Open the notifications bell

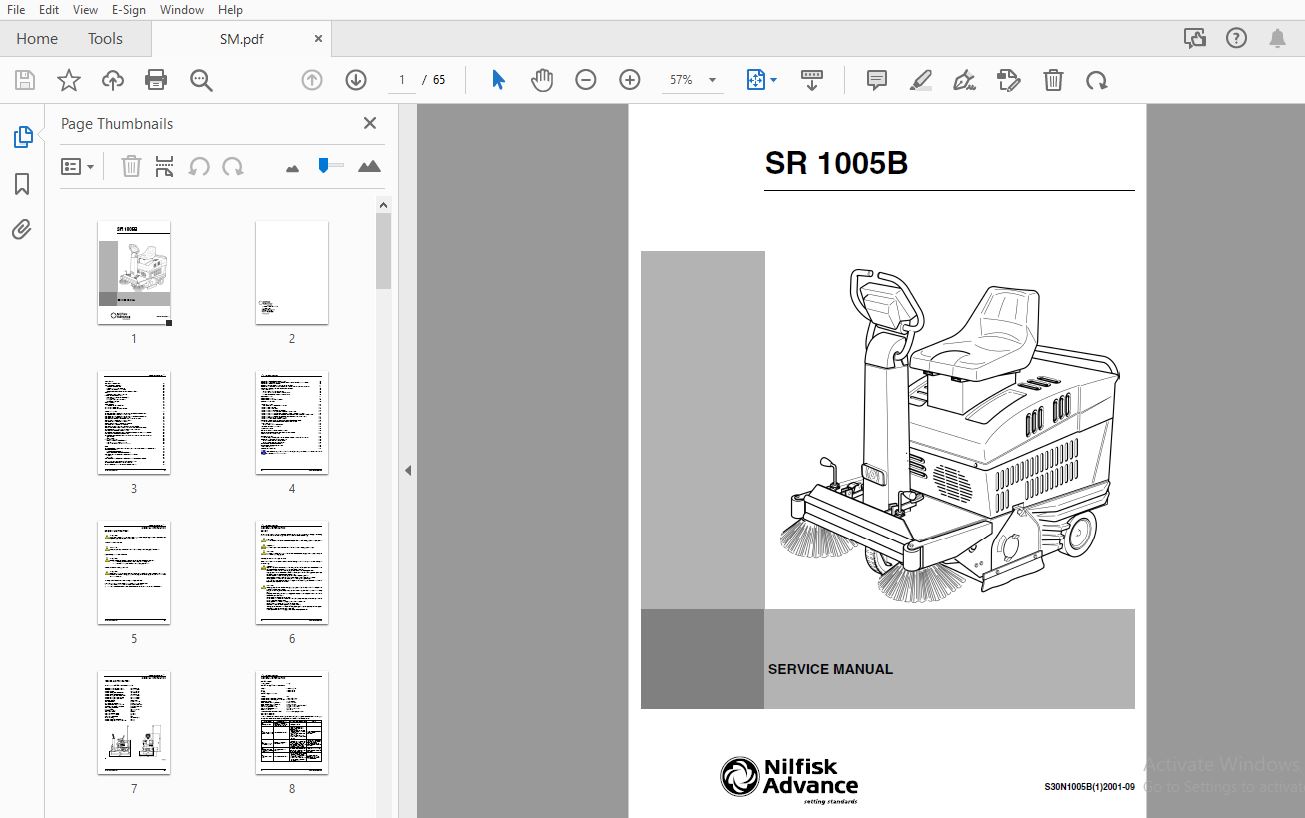tap(1277, 38)
